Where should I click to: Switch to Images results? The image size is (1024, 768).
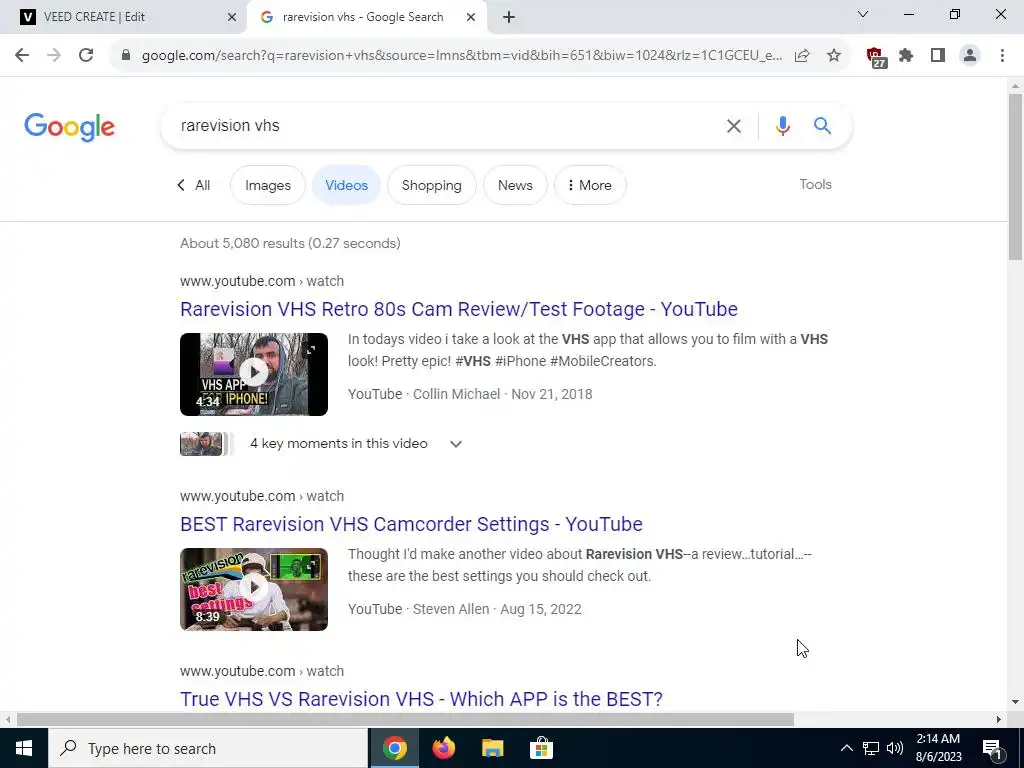click(x=268, y=185)
